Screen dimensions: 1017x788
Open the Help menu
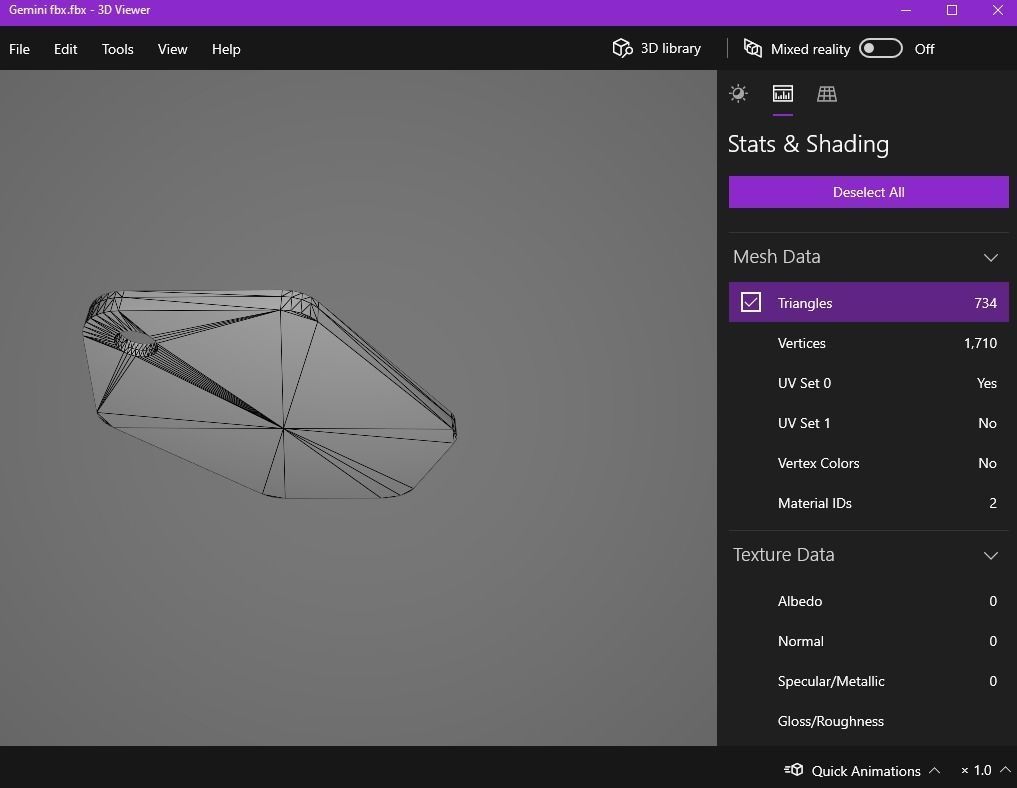[x=226, y=49]
